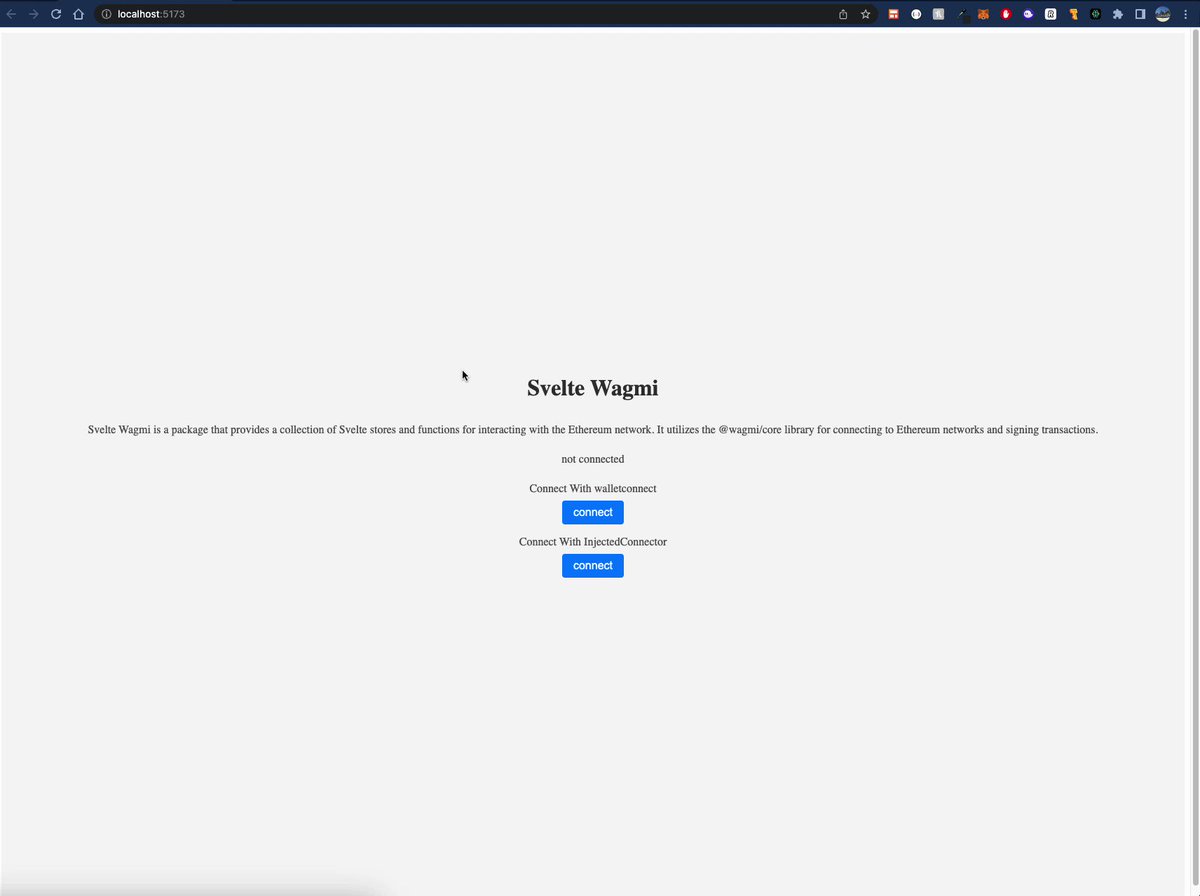
Task: Open the Extensions puzzle piece menu
Action: coord(1118,14)
